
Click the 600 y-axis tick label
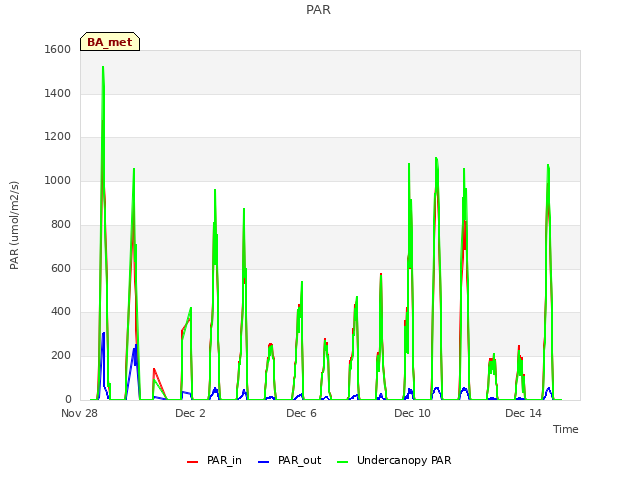61,269
